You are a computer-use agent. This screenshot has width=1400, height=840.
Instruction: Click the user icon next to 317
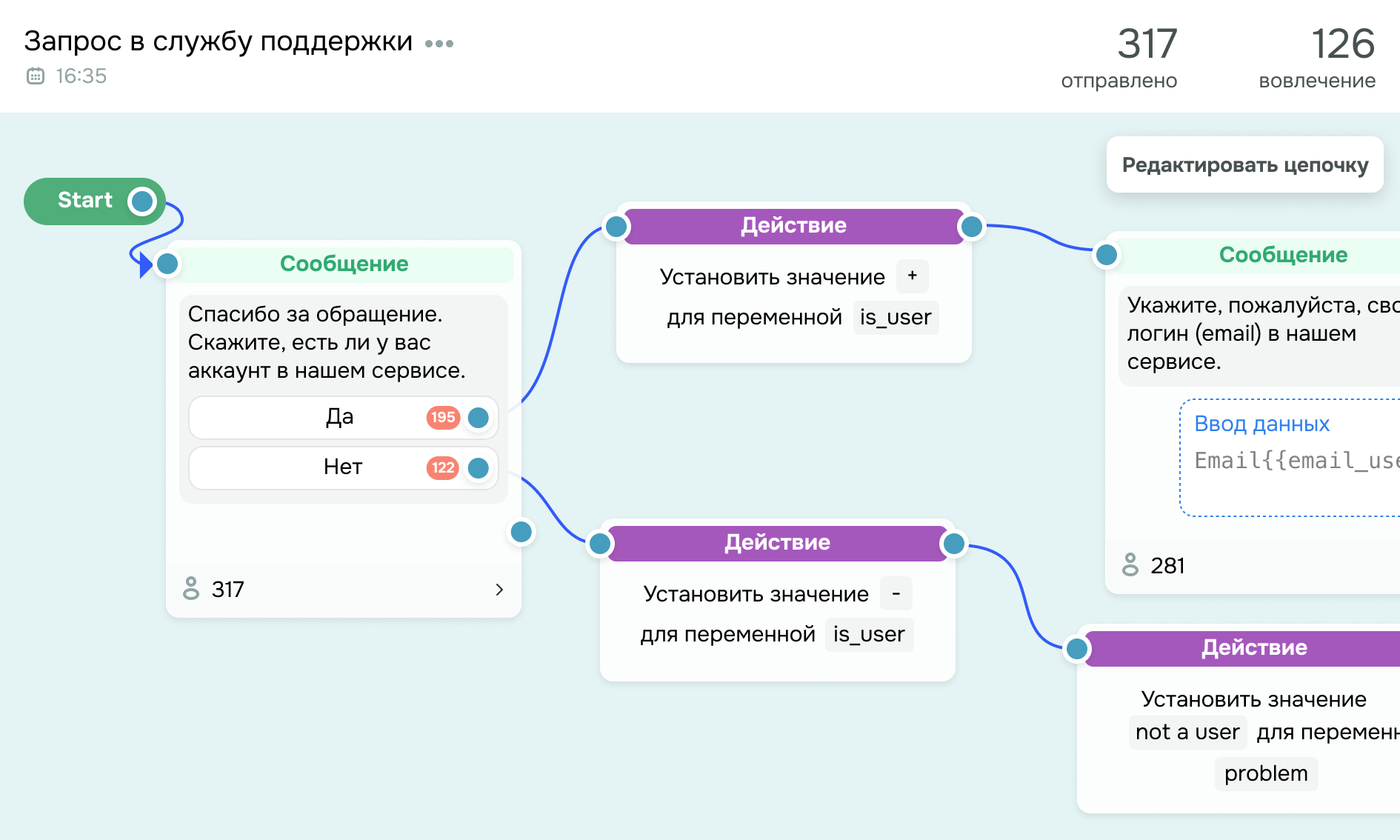(191, 588)
